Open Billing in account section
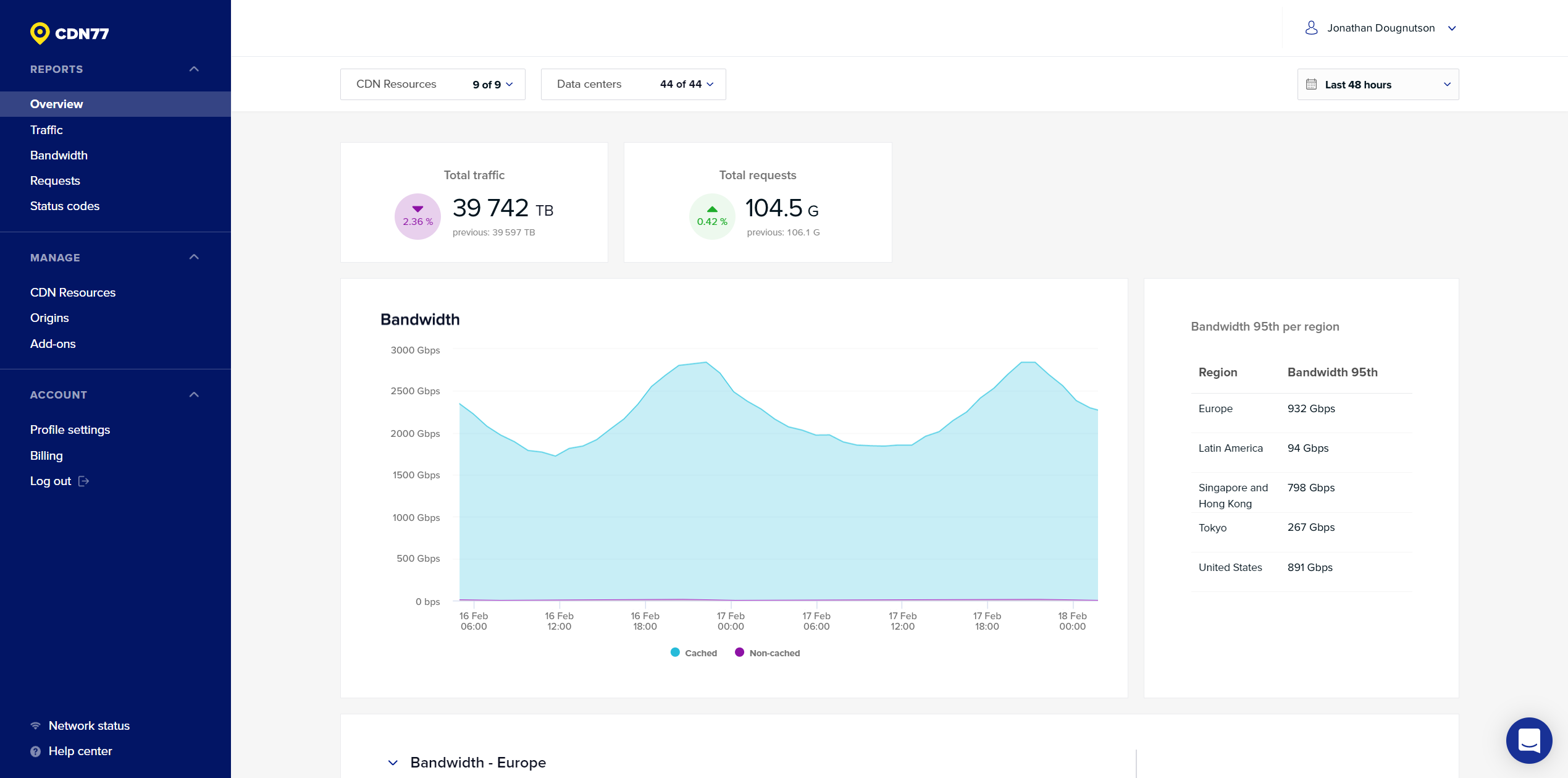Viewport: 1568px width, 778px height. [x=46, y=455]
